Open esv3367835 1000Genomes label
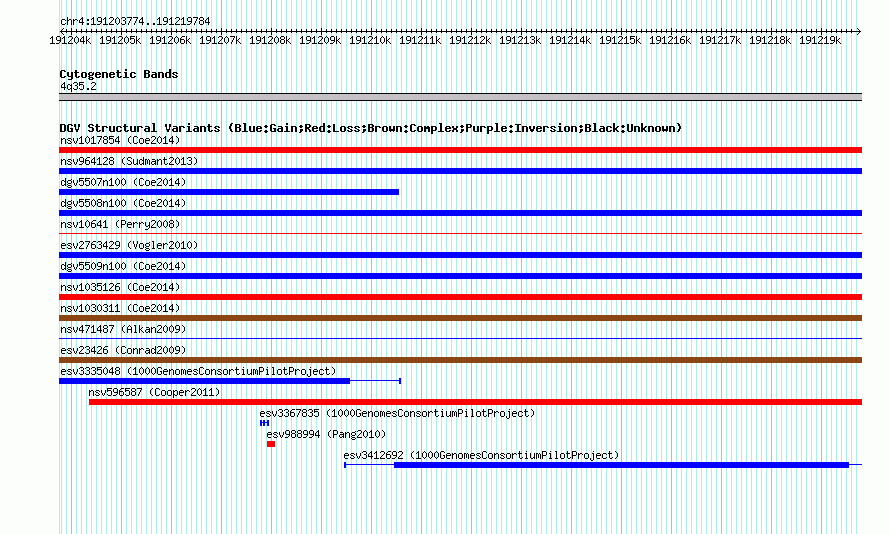This screenshot has width=890, height=534. pyautogui.click(x=397, y=413)
